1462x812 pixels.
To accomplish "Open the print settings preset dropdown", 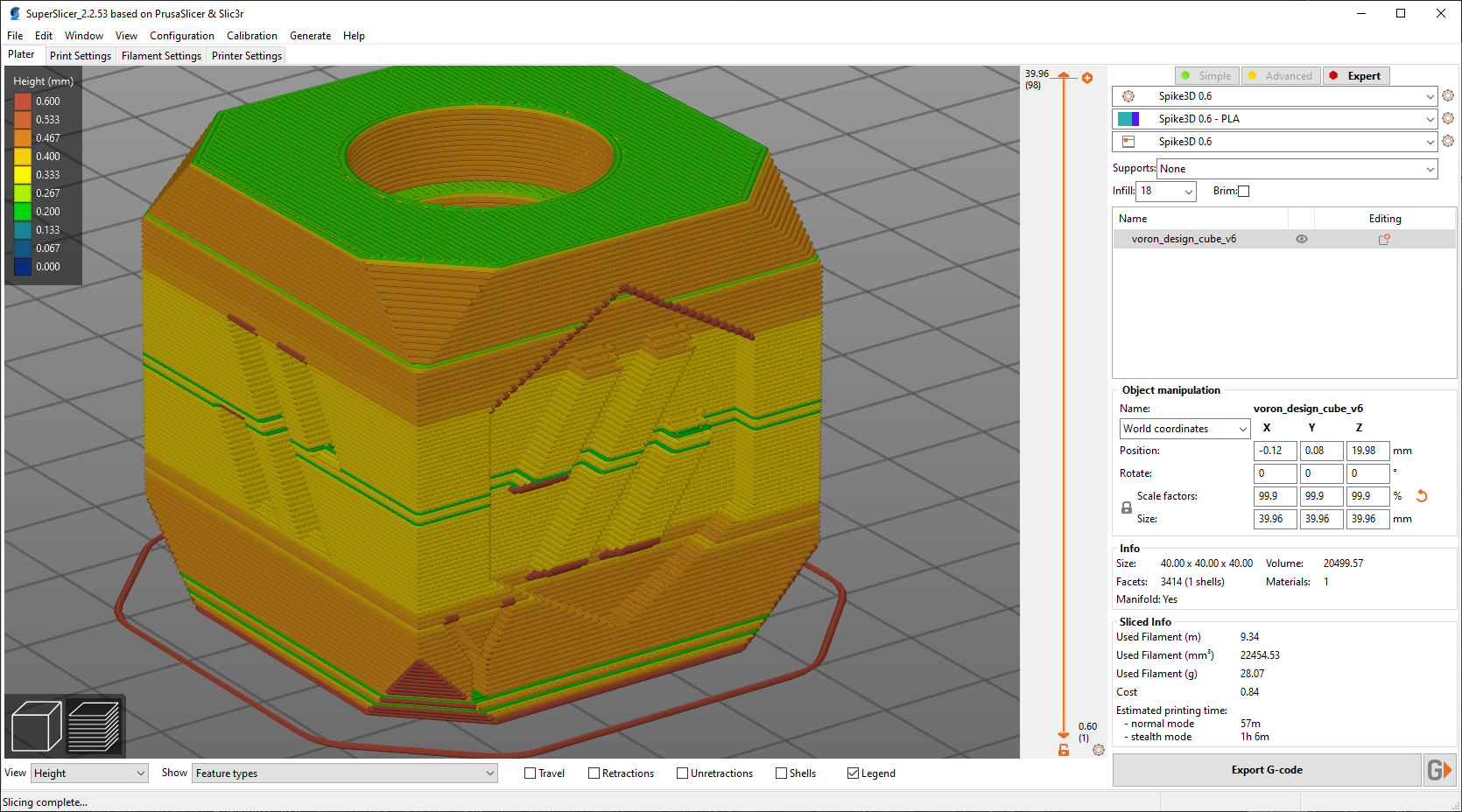I will pyautogui.click(x=1275, y=96).
